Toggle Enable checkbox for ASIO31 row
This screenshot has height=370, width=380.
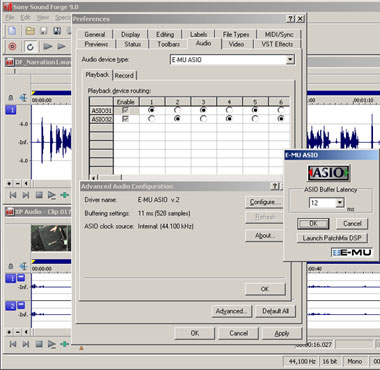point(126,110)
